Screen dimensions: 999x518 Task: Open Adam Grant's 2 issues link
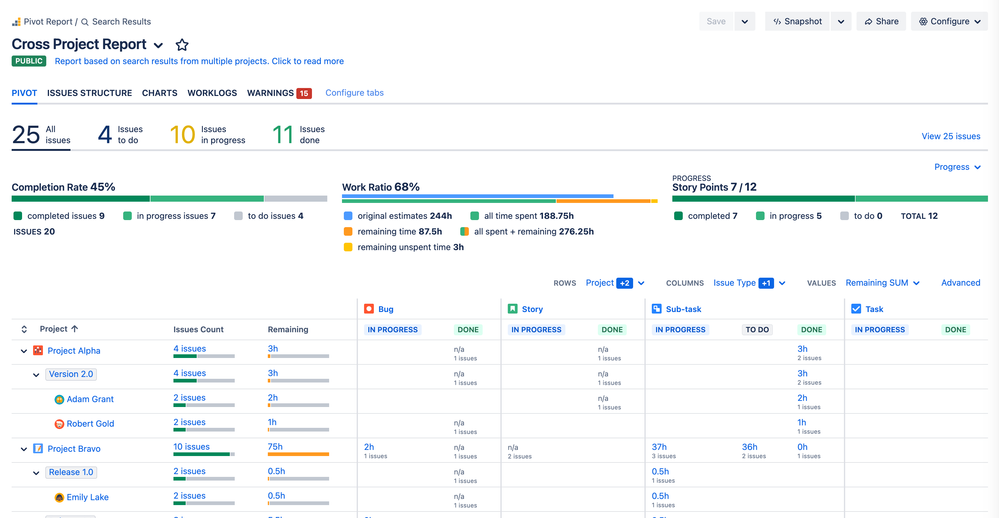[189, 398]
